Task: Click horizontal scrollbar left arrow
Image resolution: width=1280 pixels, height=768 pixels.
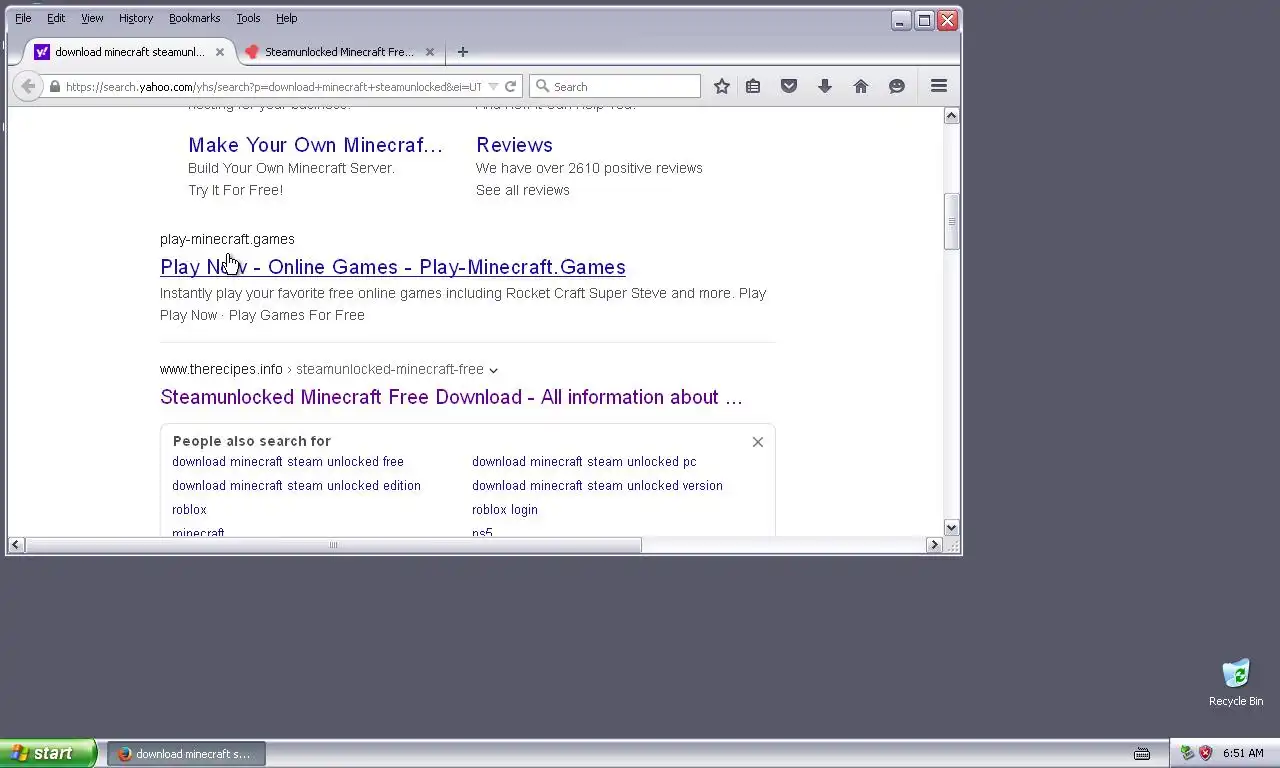Action: coord(16,545)
